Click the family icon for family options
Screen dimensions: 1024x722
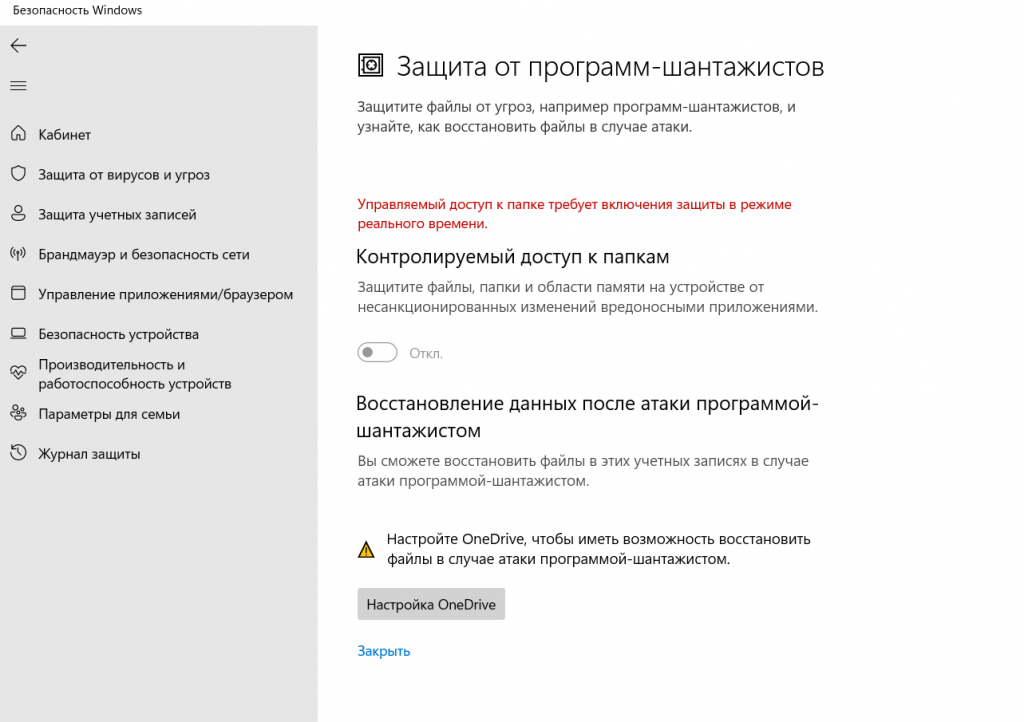(18, 413)
